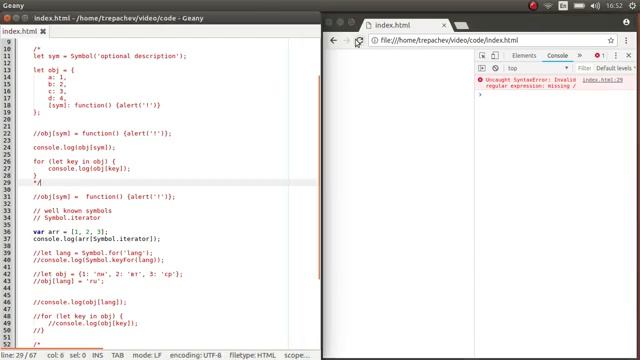Click the '// well known symbols' comment
The height and width of the screenshot is (360, 640).
click(72, 211)
